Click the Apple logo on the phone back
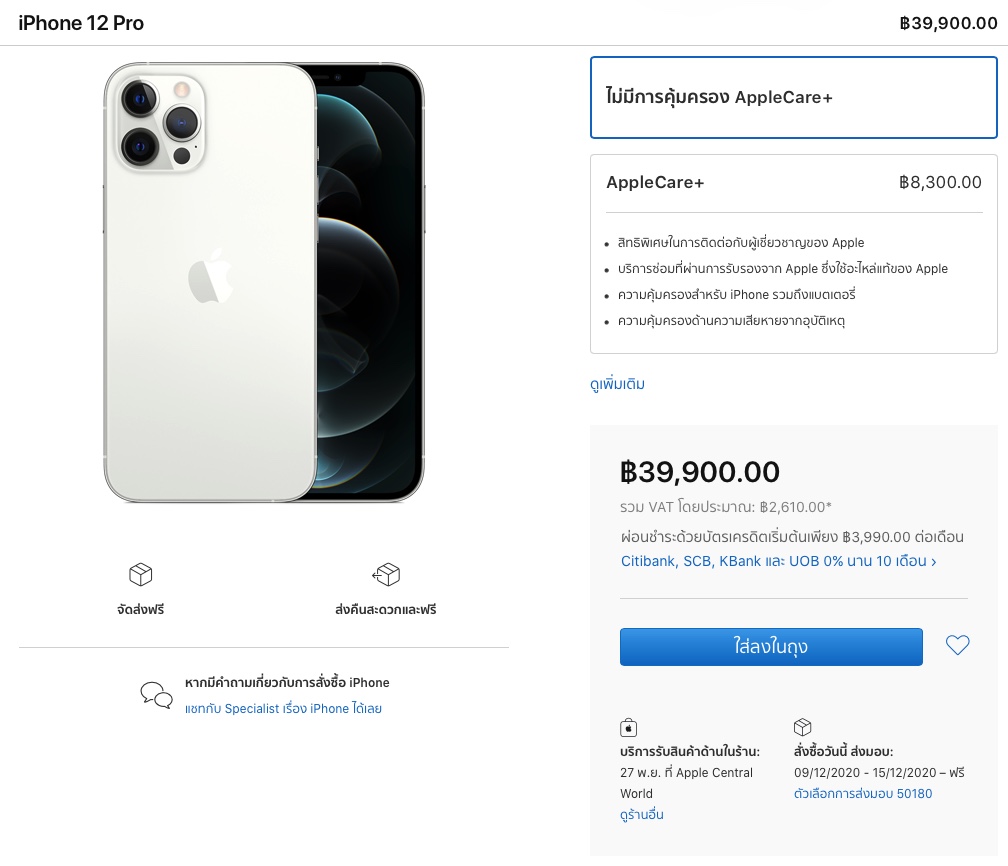Screen dimensions: 1008x866 pos(210,277)
